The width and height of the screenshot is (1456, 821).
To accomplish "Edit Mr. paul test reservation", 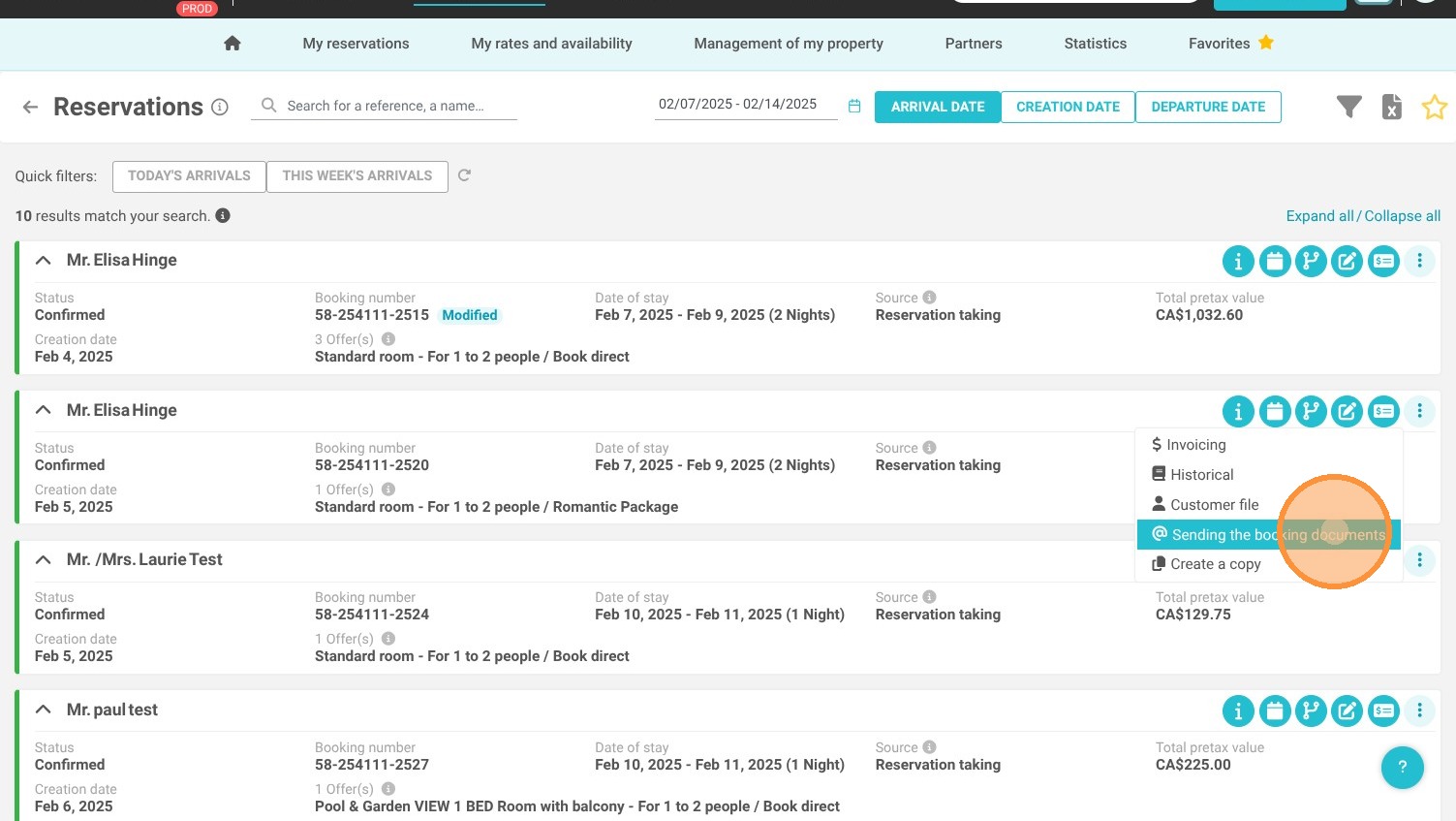I will (1348, 710).
